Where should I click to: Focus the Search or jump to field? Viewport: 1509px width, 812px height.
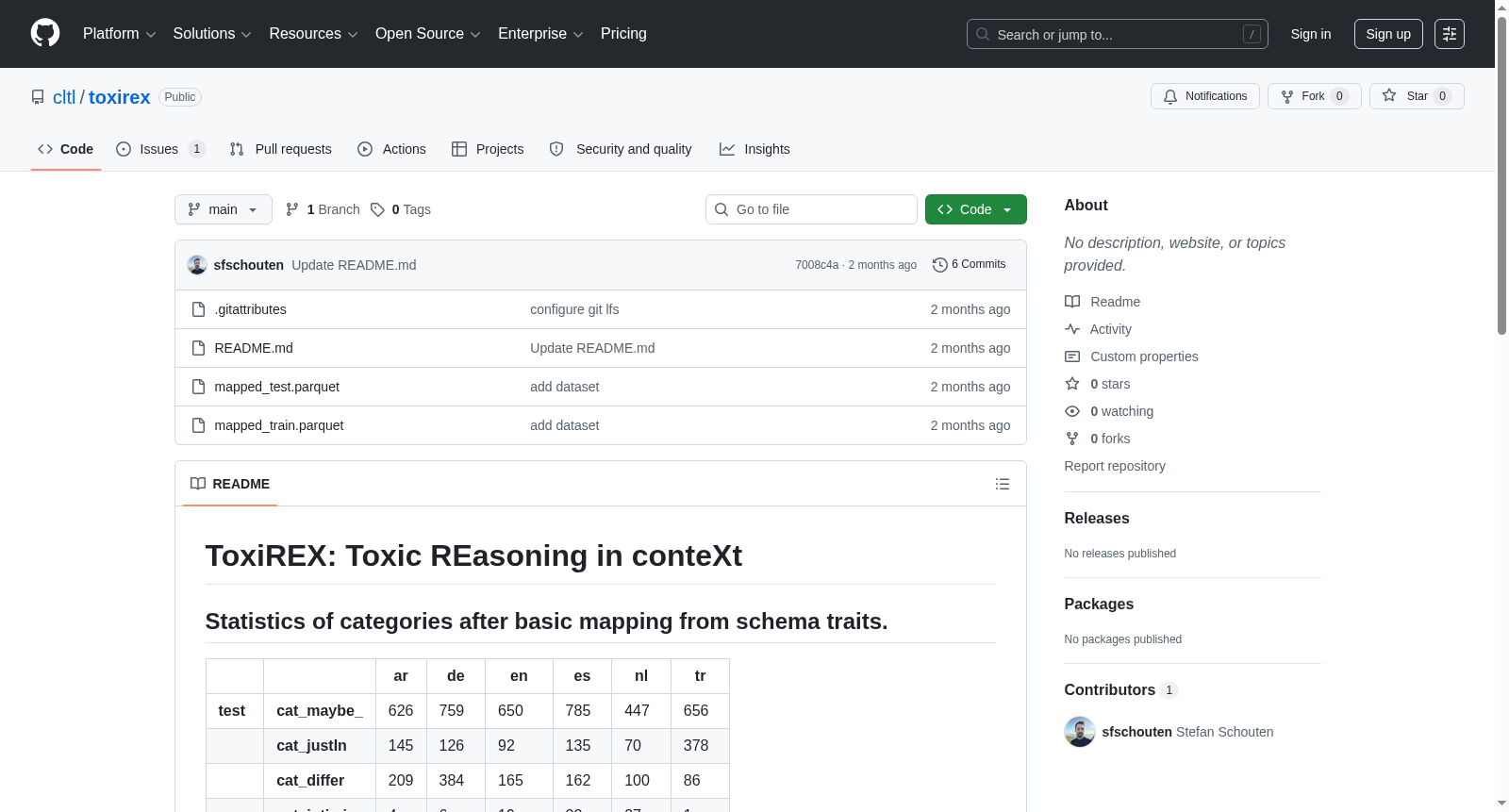click(x=1118, y=34)
